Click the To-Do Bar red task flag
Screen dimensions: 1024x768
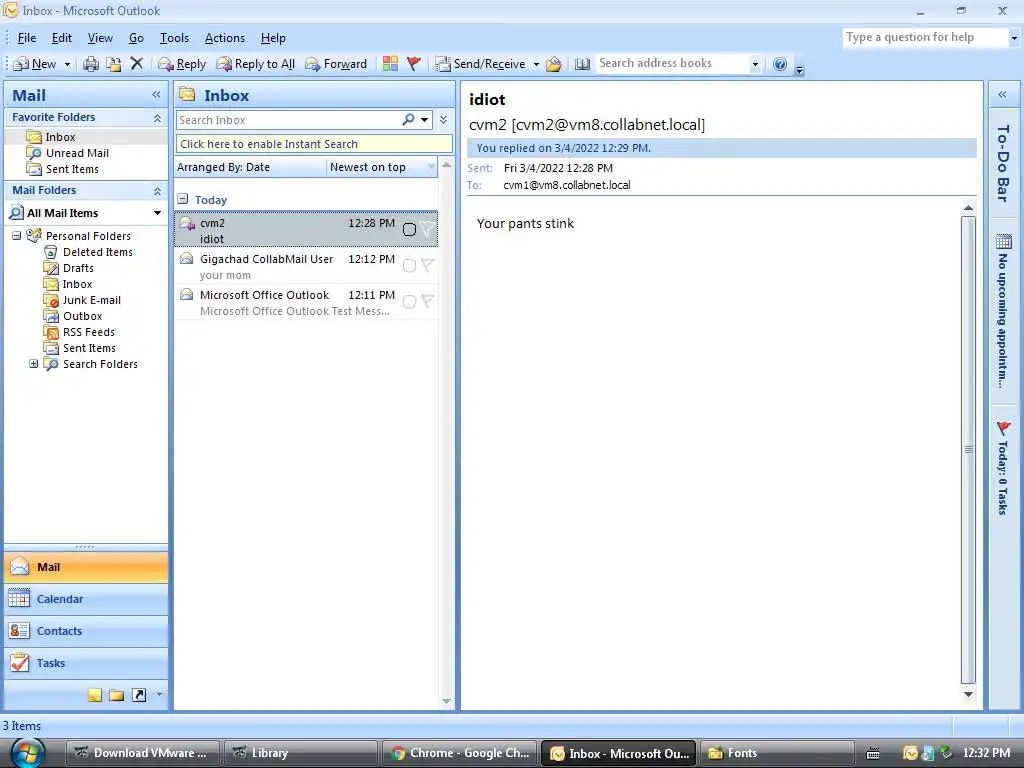click(x=1004, y=428)
